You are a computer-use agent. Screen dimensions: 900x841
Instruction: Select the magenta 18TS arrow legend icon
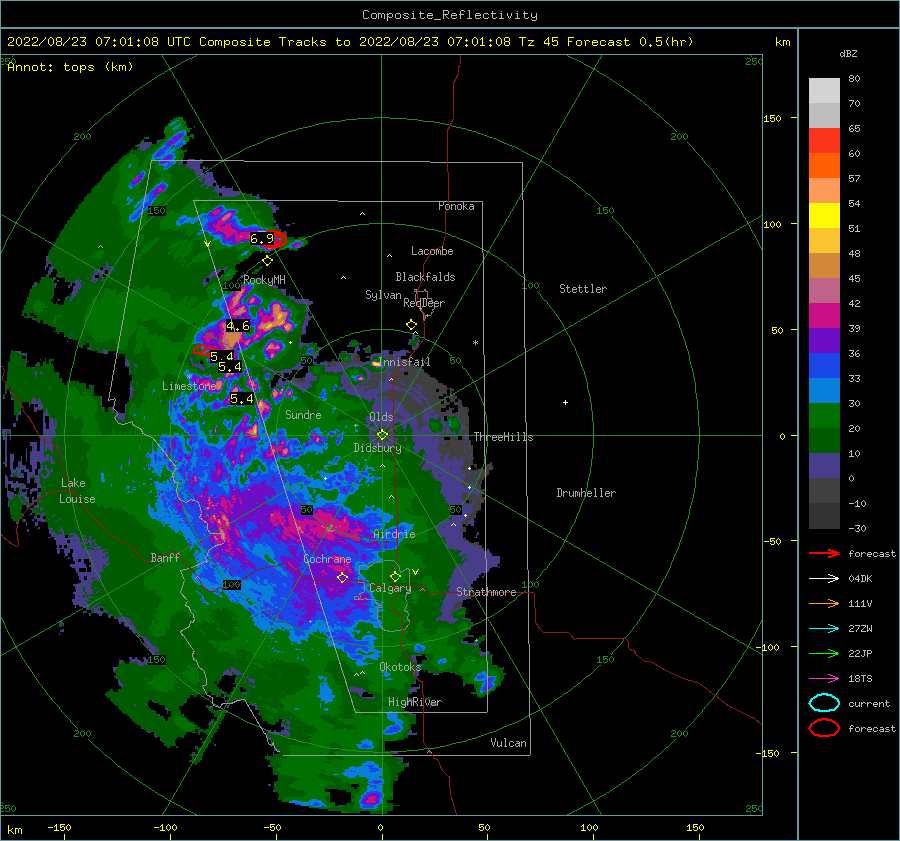point(824,679)
